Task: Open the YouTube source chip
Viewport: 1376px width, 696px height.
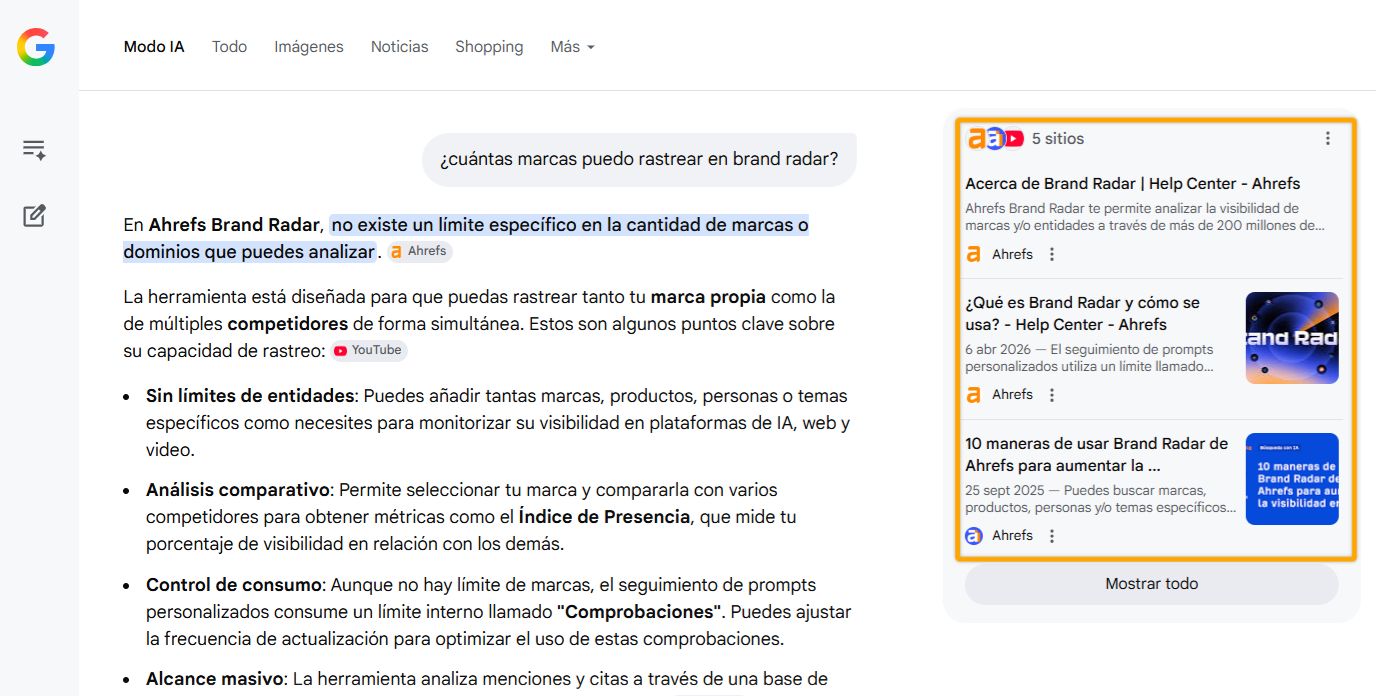Action: pyautogui.click(x=368, y=350)
